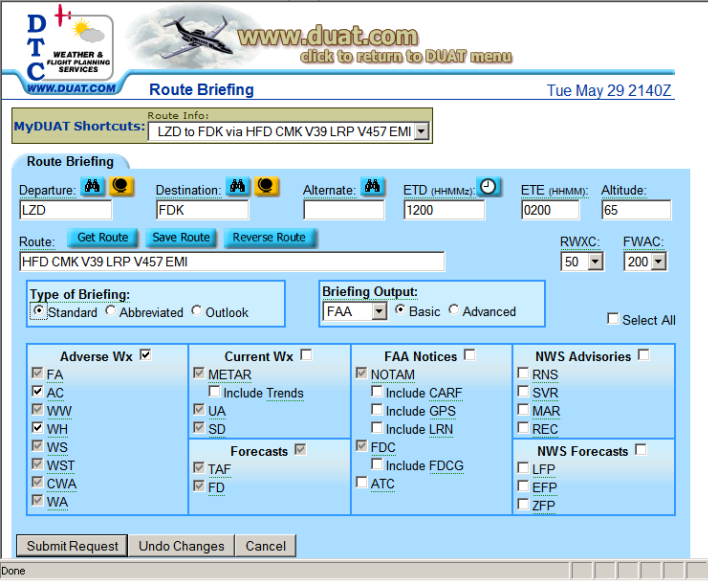
Task: Toggle the Forecasts group checkbox
Action: [300, 450]
